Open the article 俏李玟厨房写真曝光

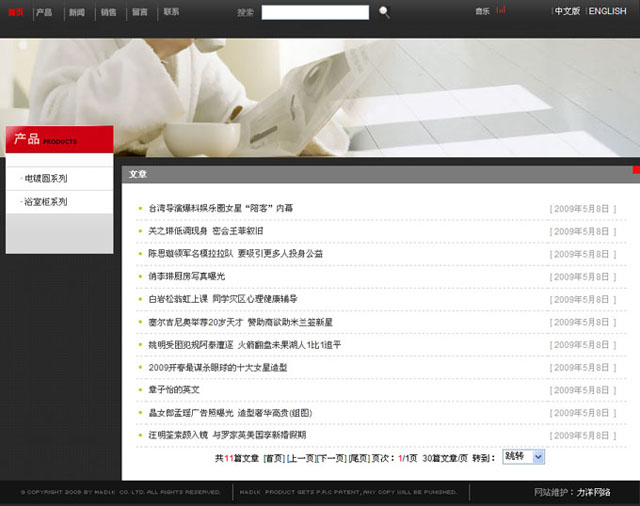coord(186,276)
